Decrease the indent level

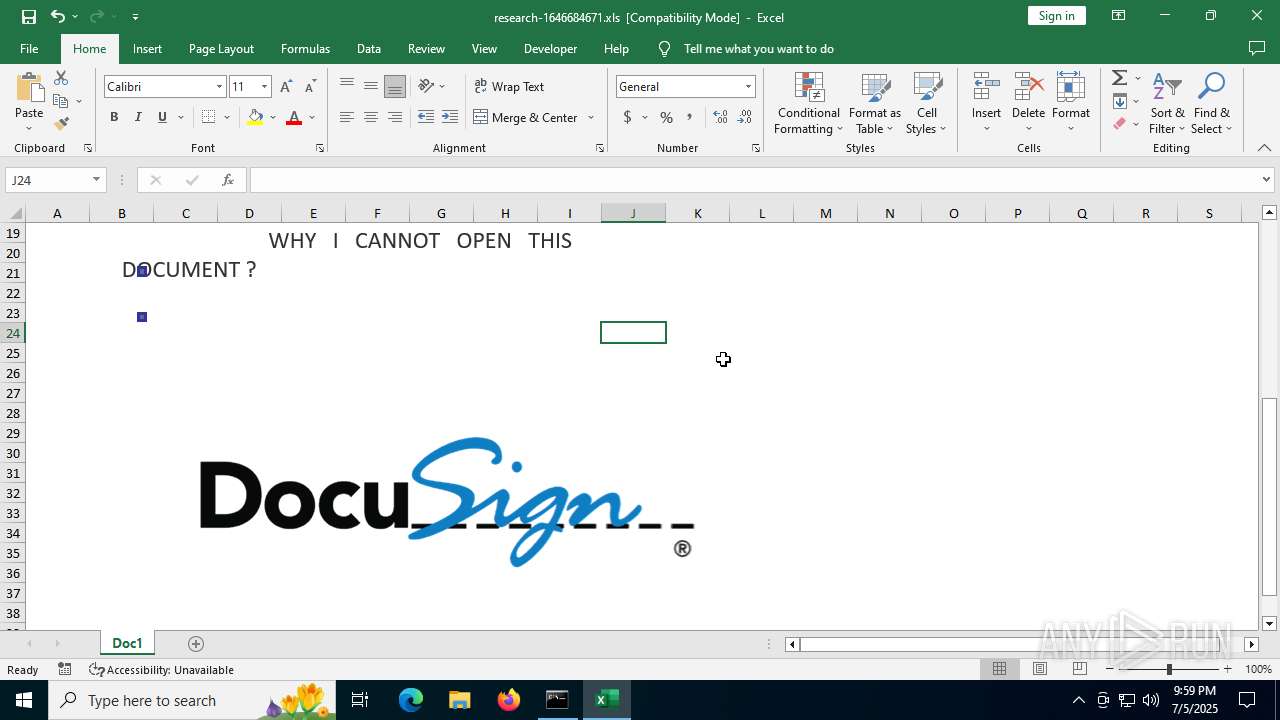point(426,117)
